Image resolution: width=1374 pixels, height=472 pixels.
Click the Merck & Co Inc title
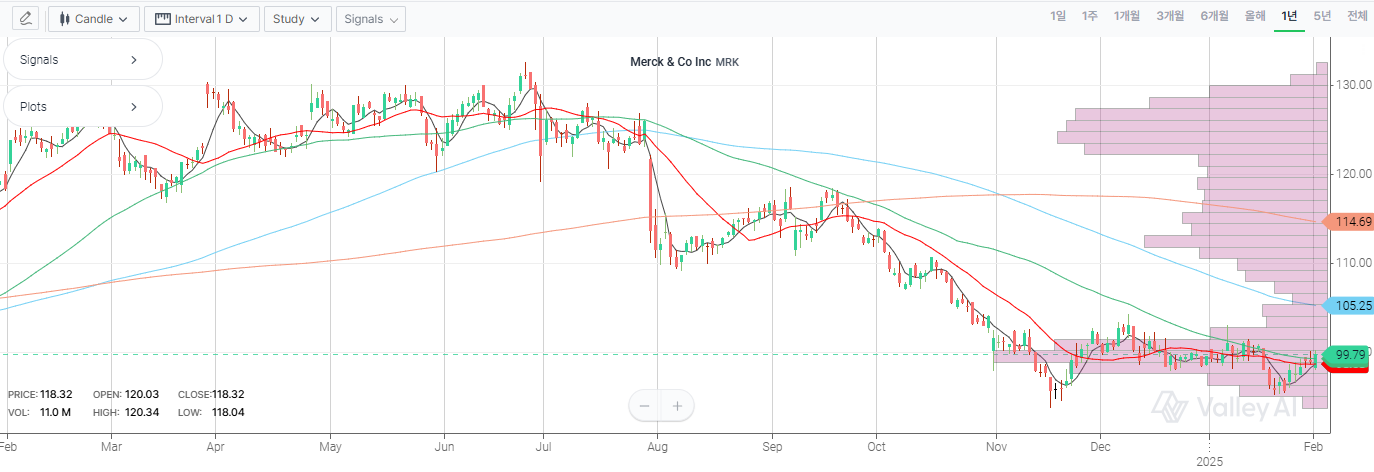tap(670, 62)
